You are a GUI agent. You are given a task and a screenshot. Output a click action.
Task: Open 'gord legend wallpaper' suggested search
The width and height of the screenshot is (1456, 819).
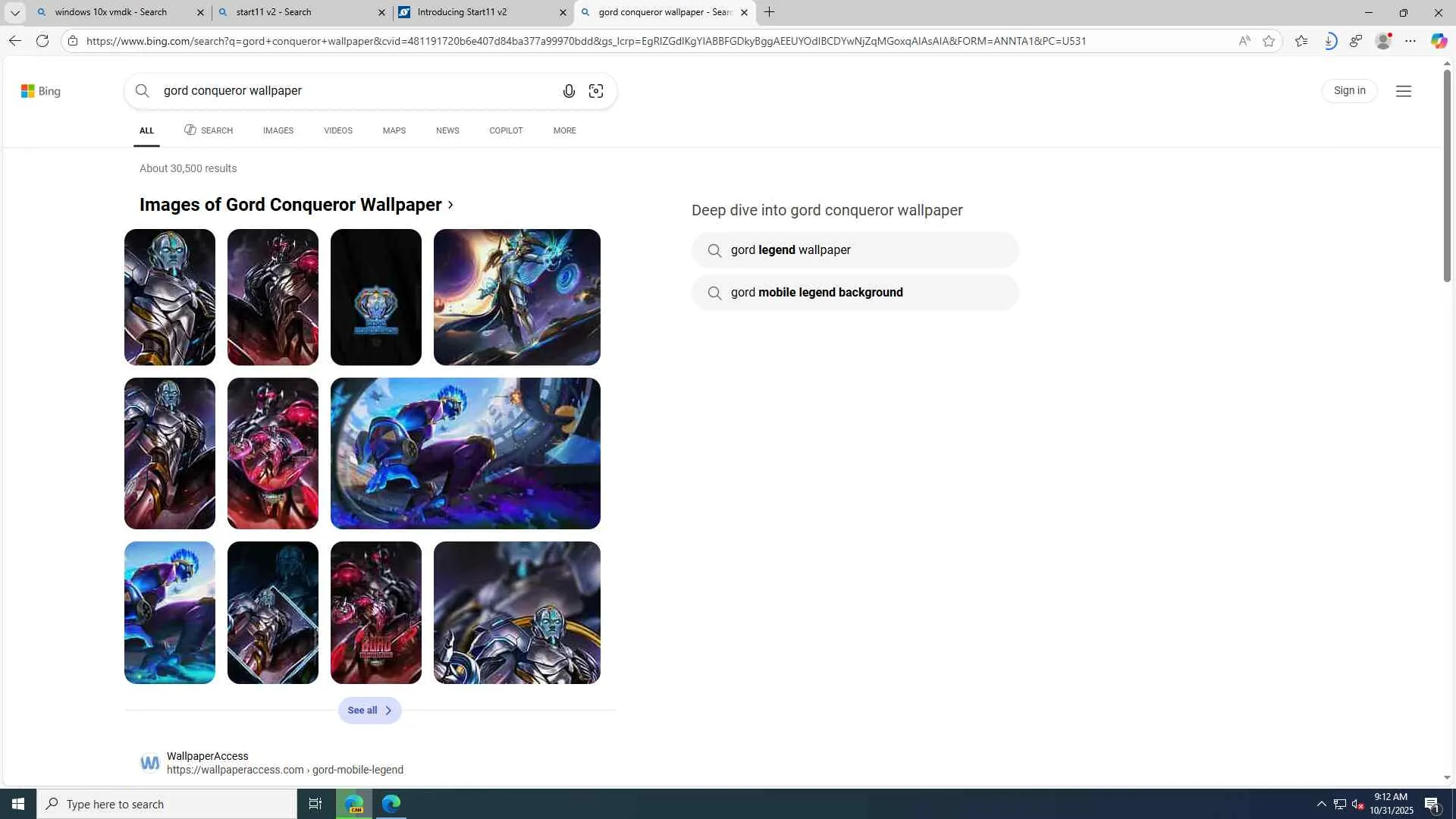tap(854, 250)
